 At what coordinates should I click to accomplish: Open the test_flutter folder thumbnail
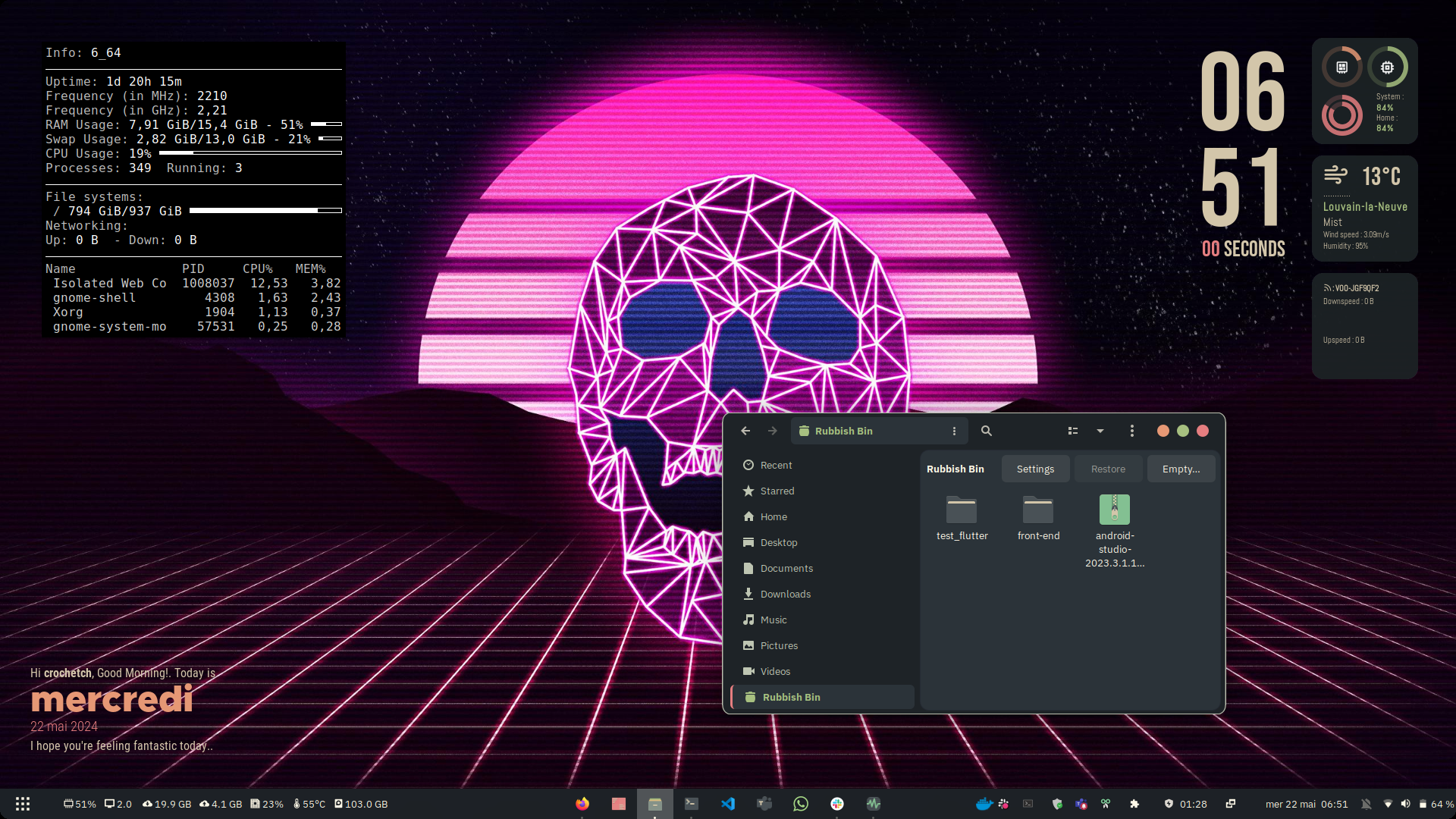(x=962, y=510)
